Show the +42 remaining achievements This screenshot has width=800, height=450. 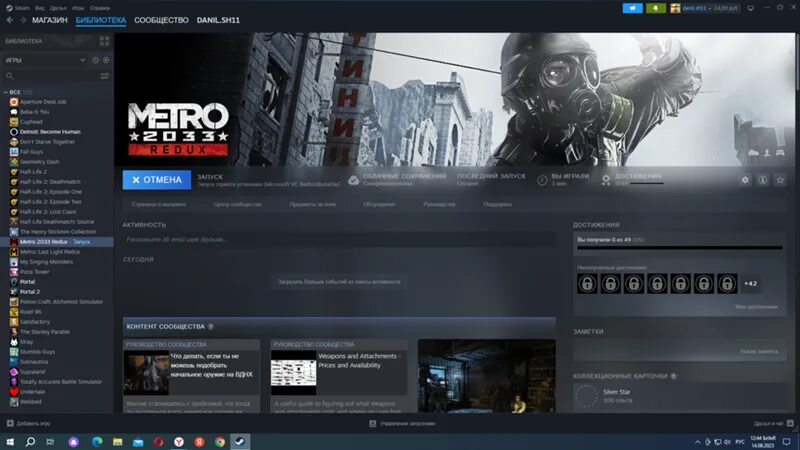pyautogui.click(x=751, y=284)
